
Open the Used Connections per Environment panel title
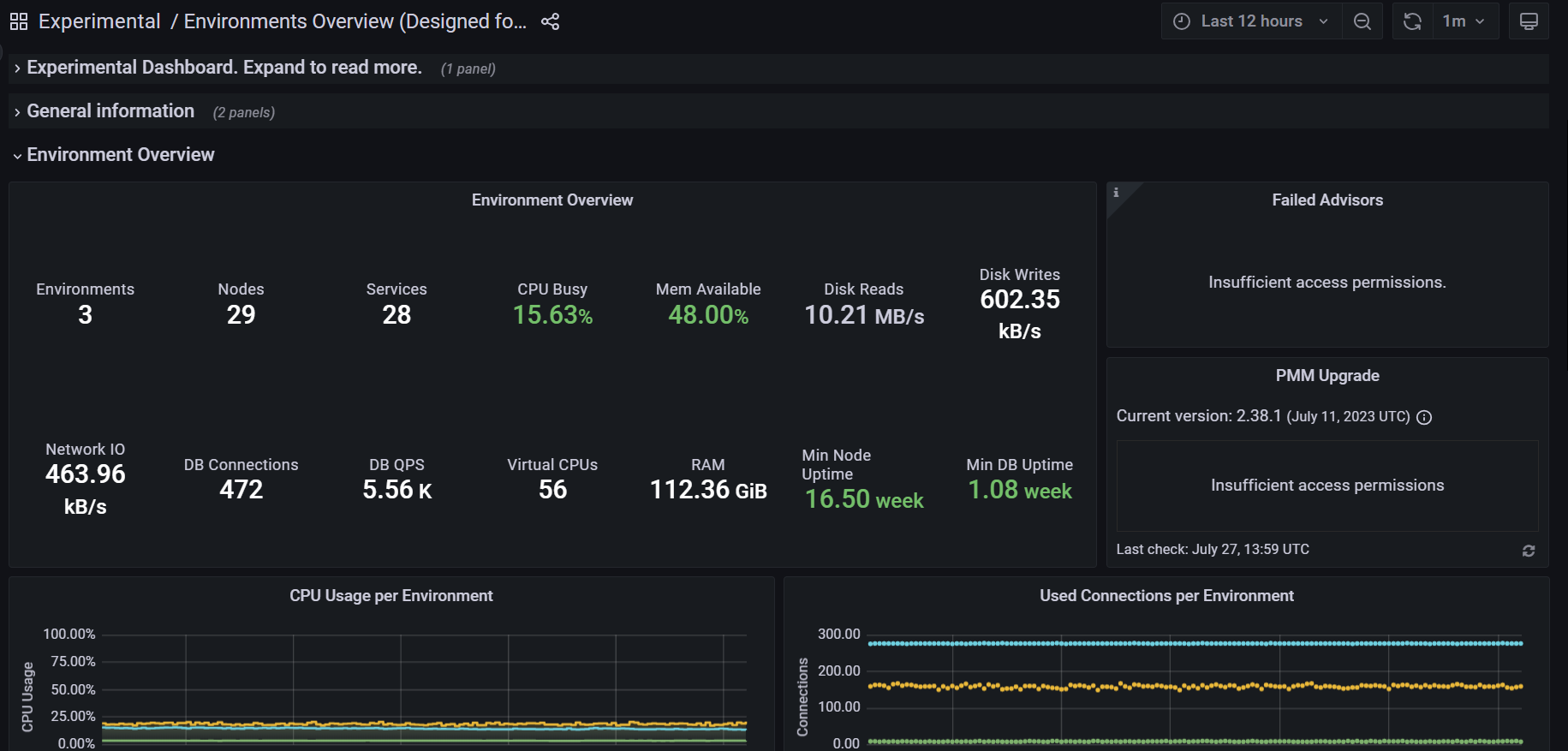pyautogui.click(x=1166, y=596)
